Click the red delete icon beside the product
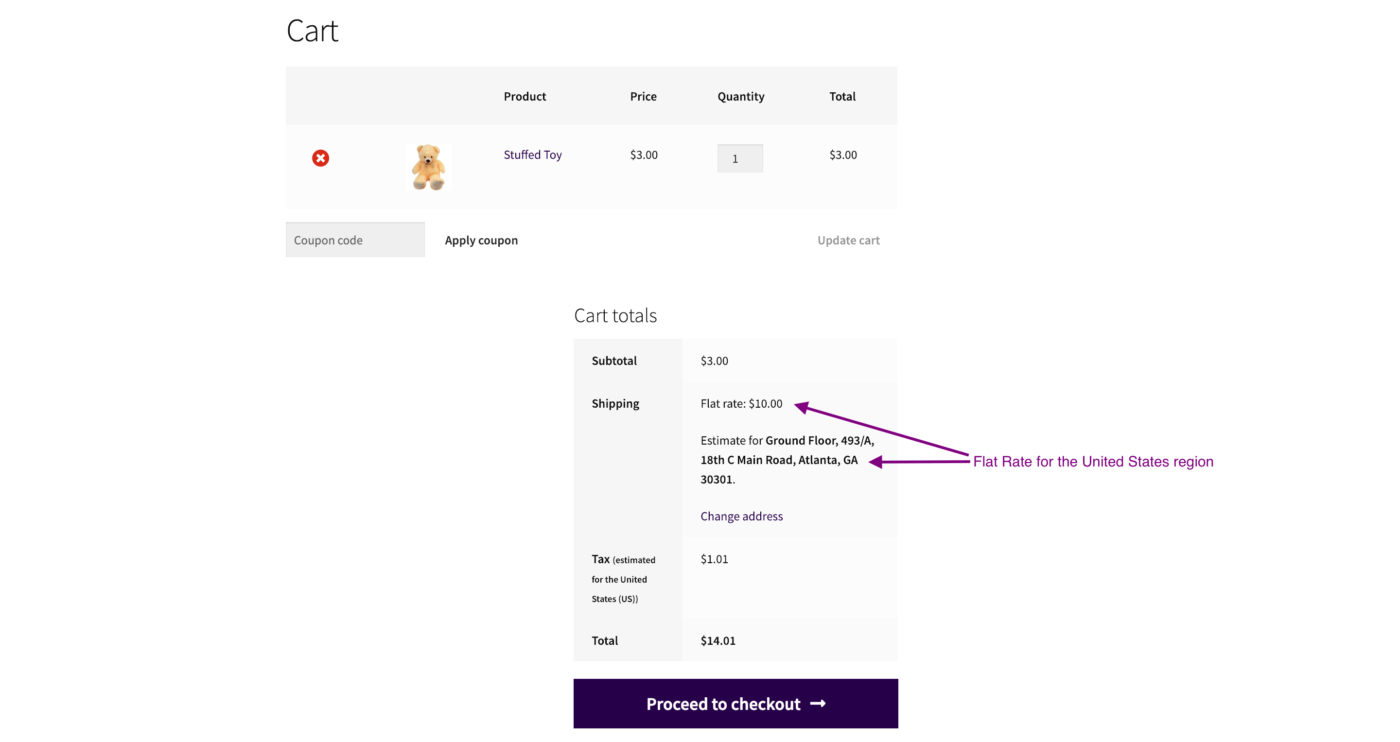 [x=320, y=158]
